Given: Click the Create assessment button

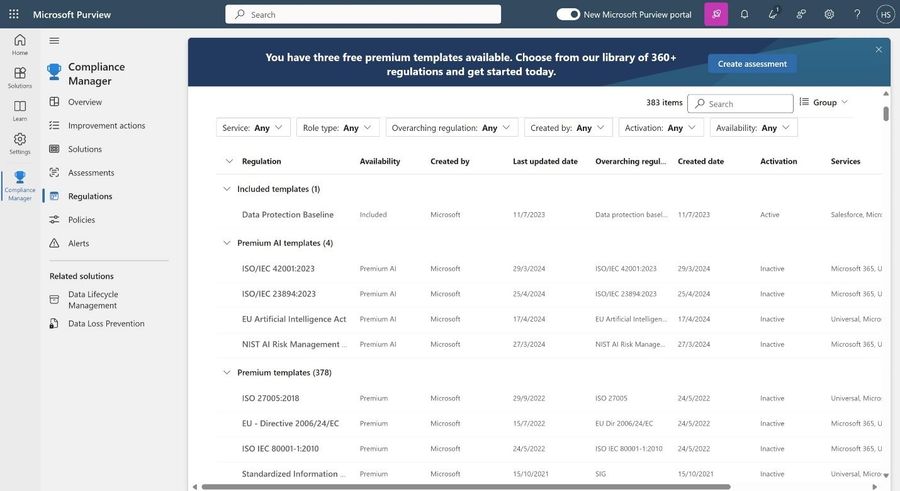Looking at the screenshot, I should pyautogui.click(x=752, y=64).
